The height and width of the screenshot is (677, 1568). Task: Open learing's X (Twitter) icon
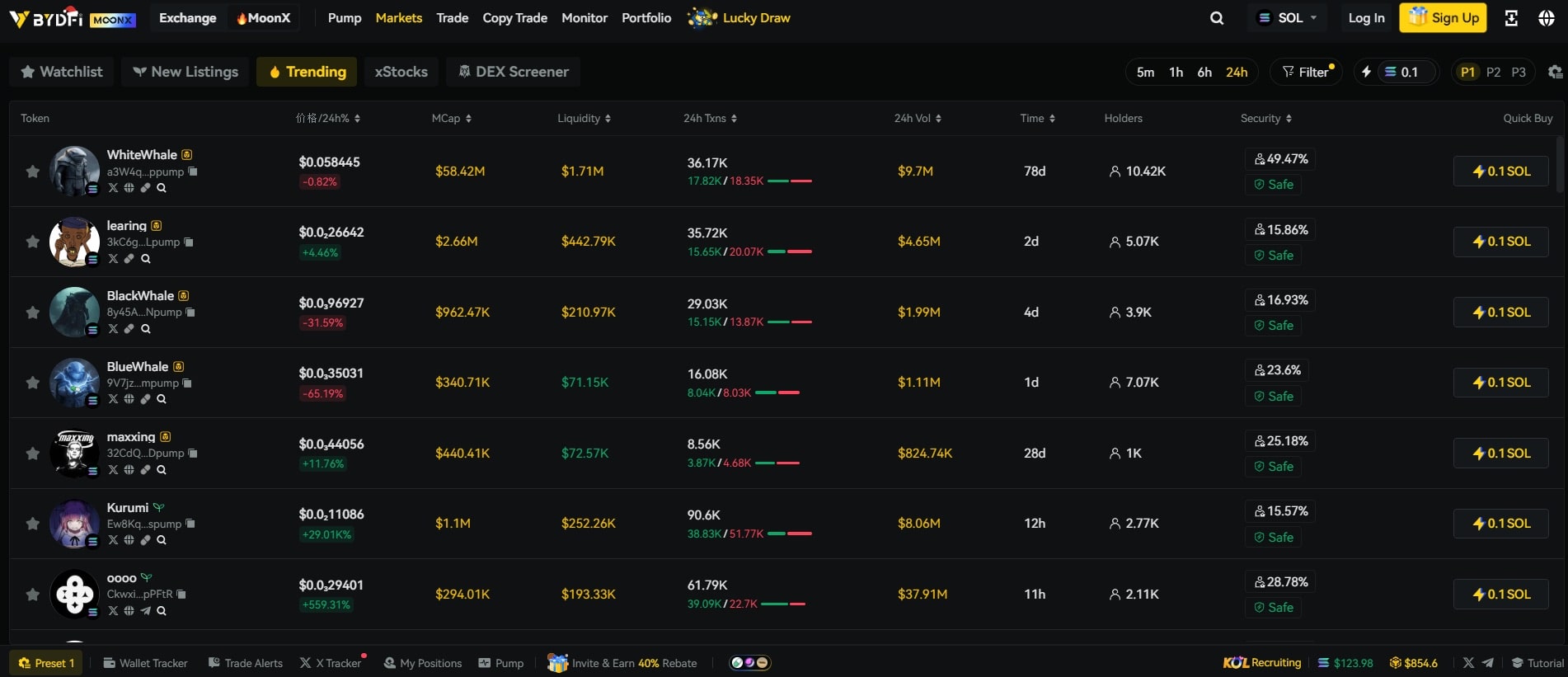(113, 258)
